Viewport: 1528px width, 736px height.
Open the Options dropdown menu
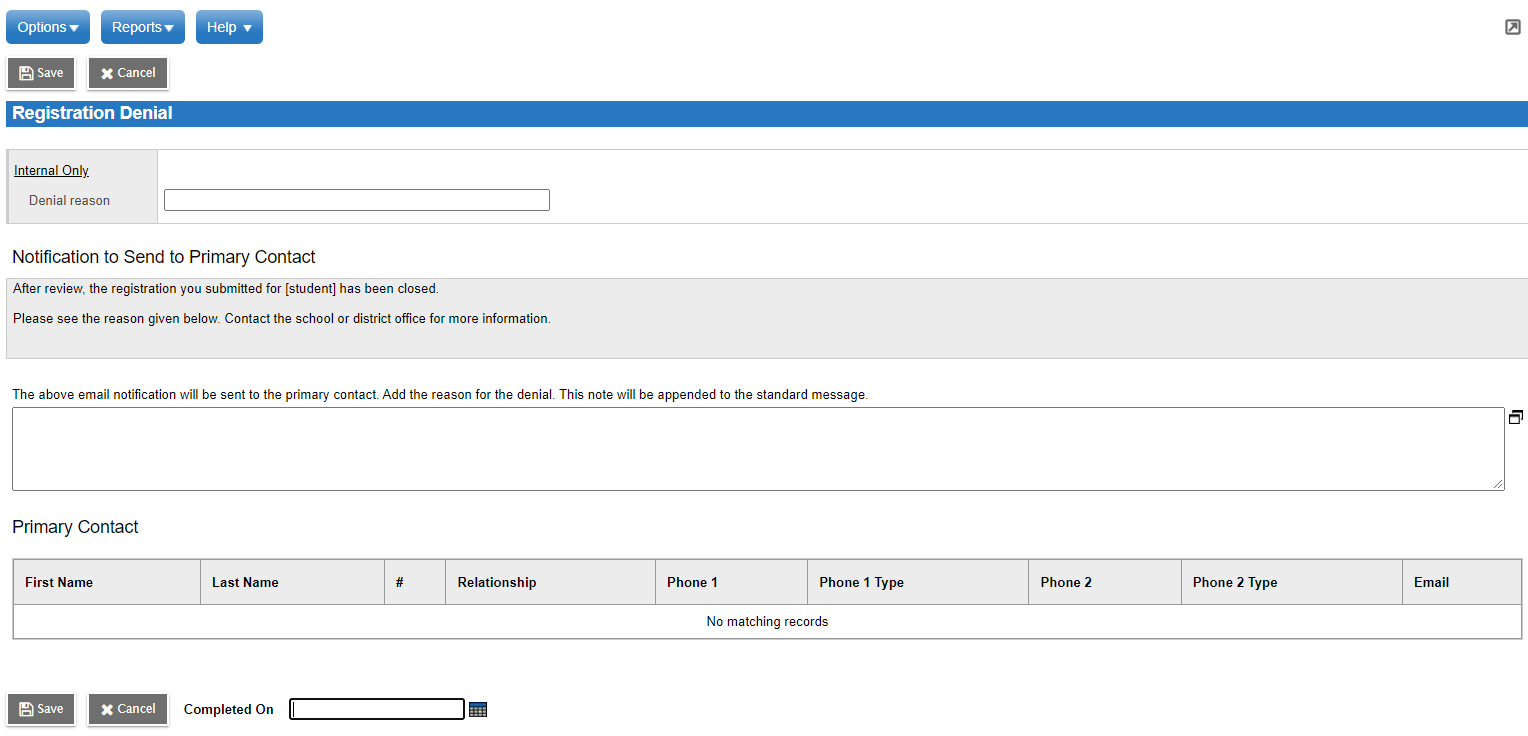[48, 28]
